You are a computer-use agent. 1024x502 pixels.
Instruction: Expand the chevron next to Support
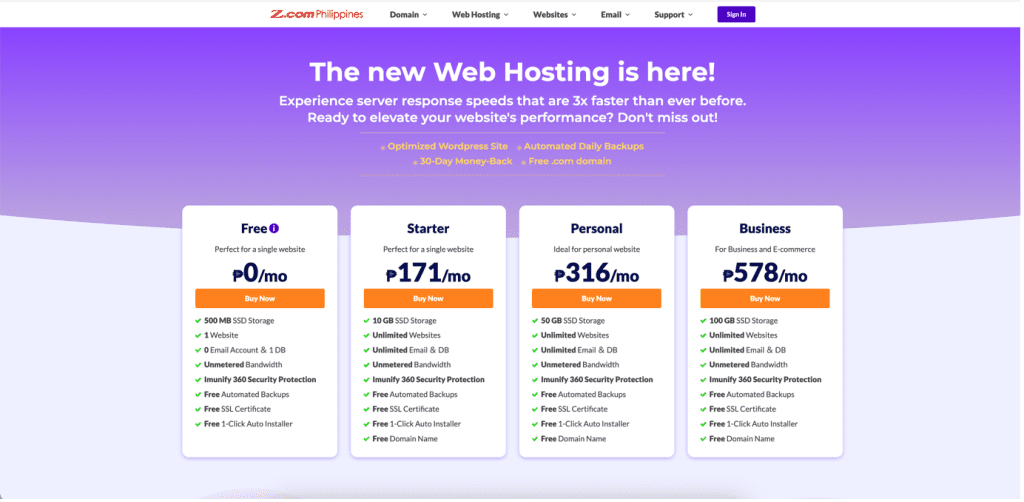pyautogui.click(x=690, y=14)
